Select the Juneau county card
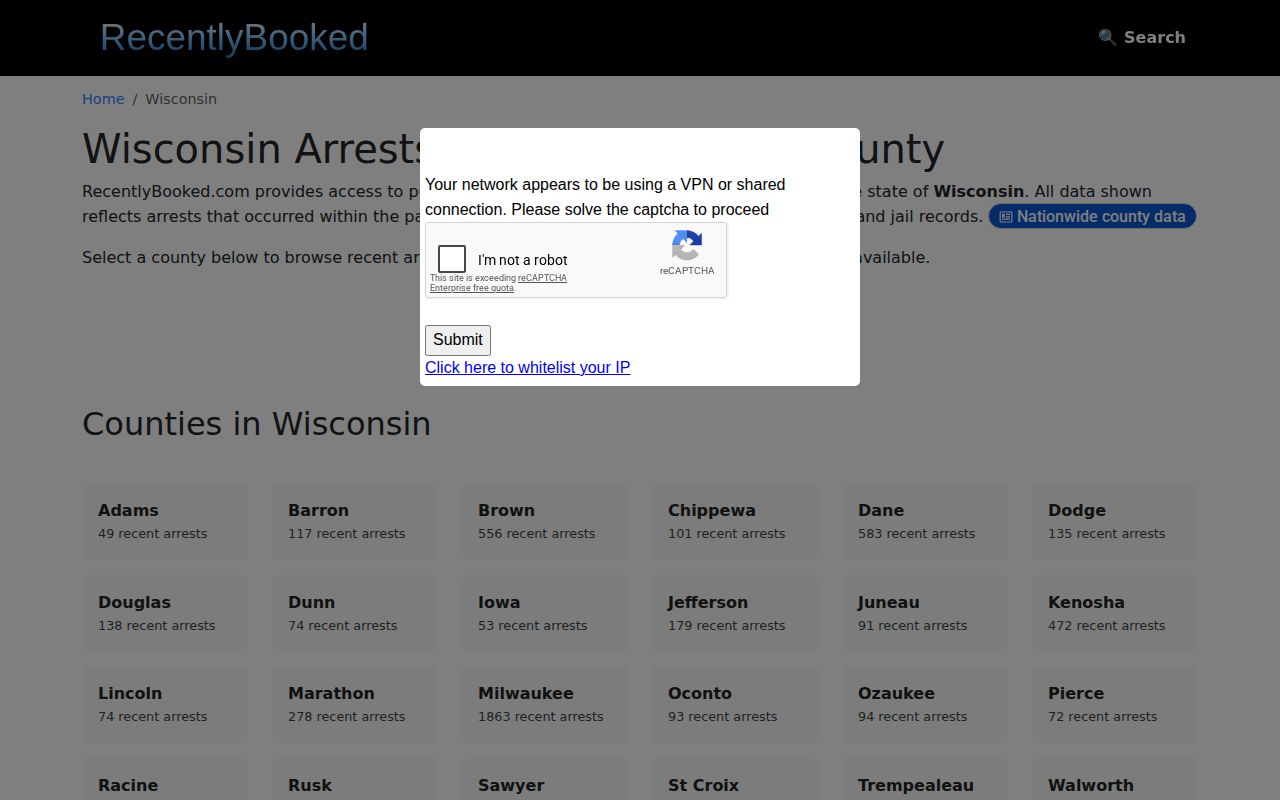 [925, 613]
